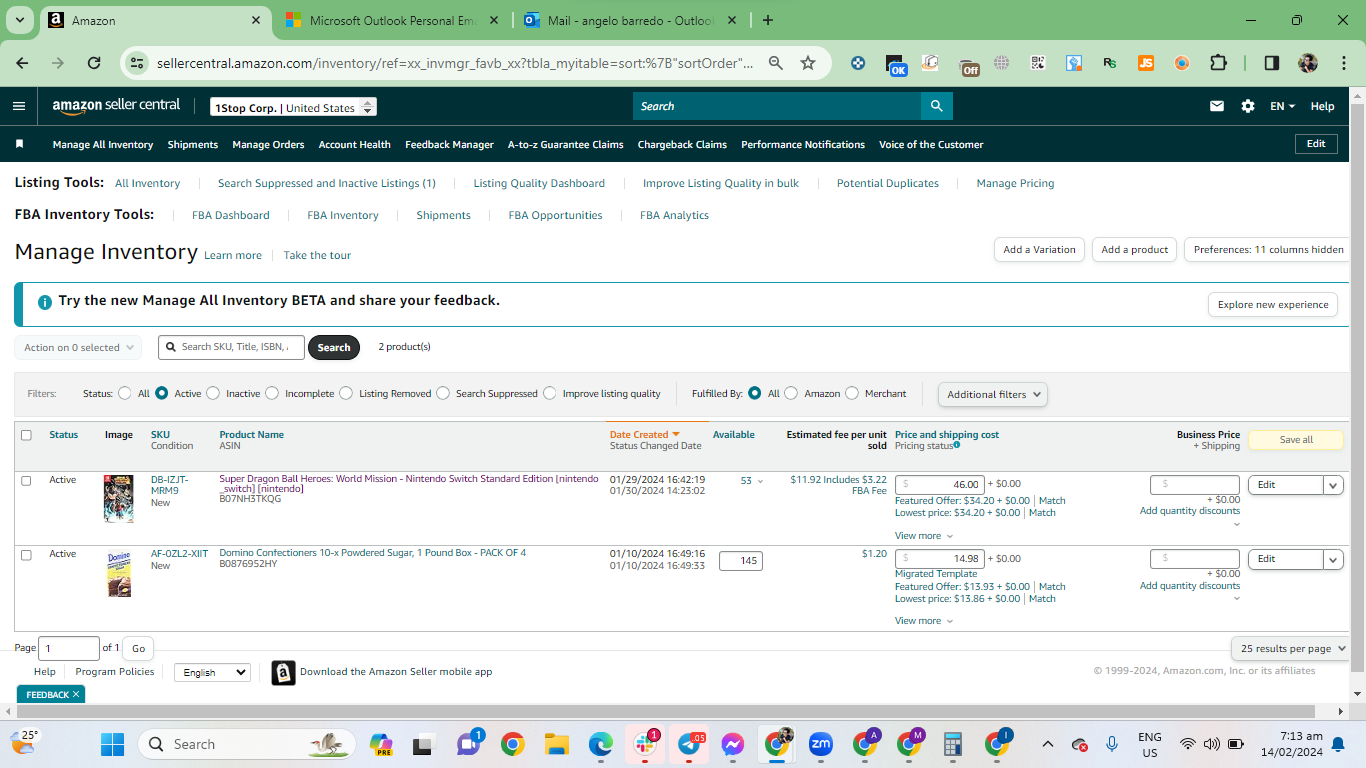Open File Explorer from the taskbar

point(556,744)
